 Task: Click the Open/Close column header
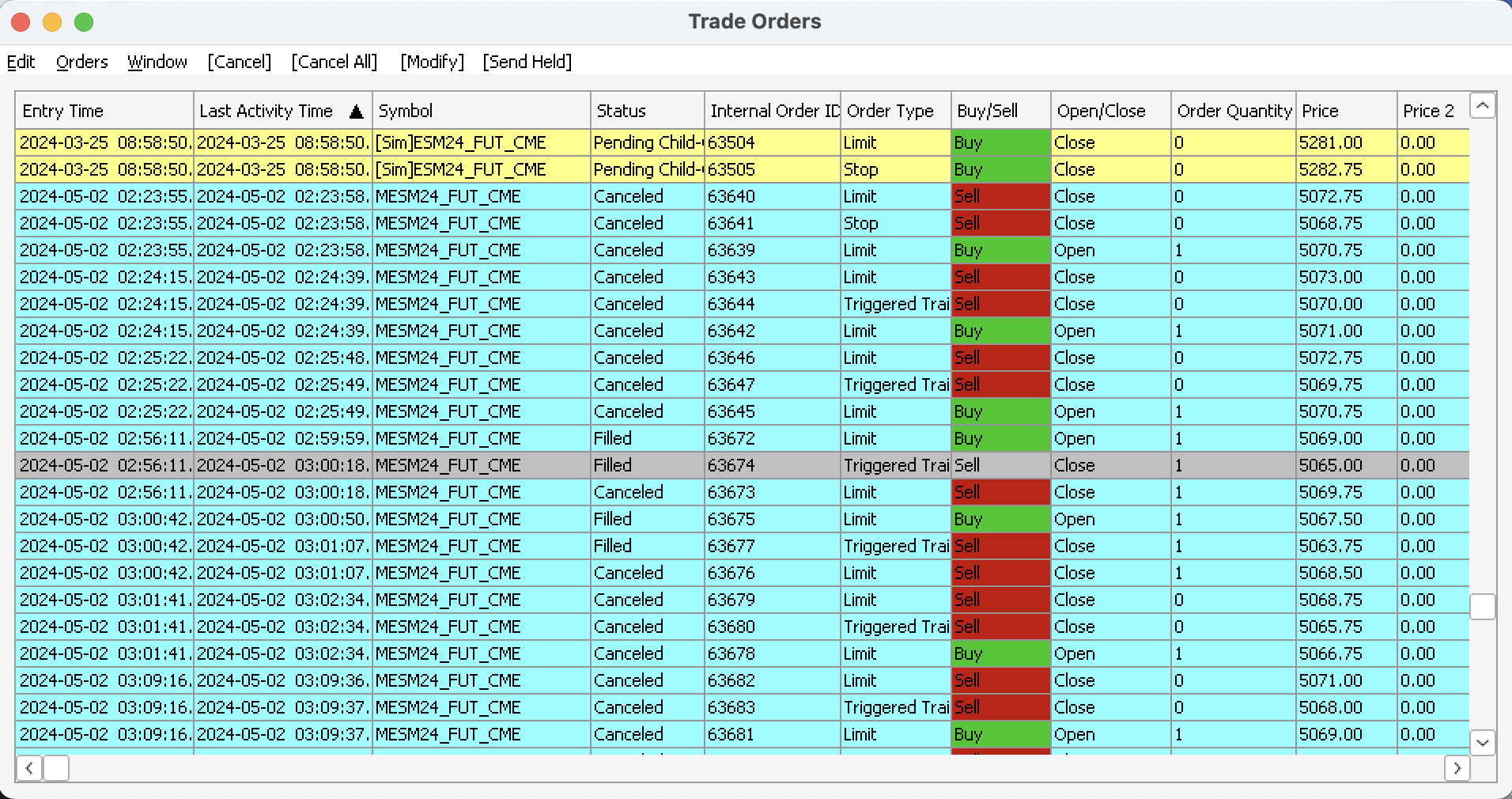click(1111, 111)
